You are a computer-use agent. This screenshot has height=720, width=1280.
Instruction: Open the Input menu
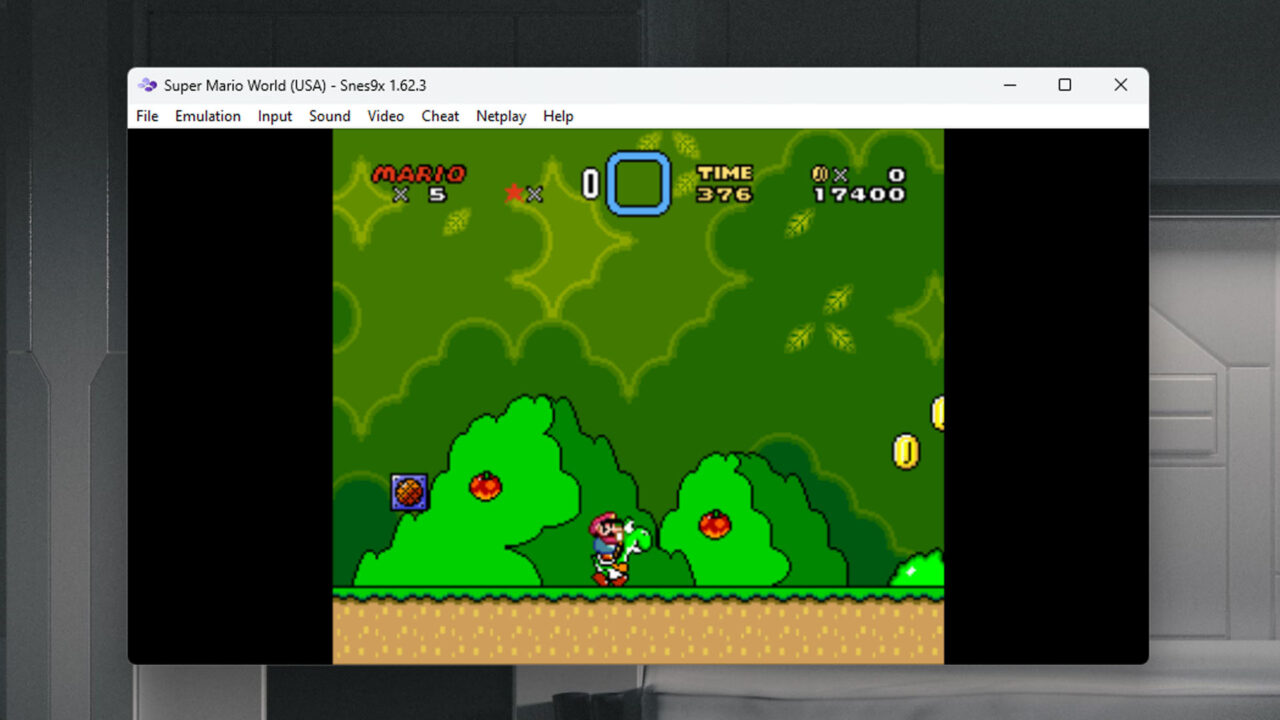point(275,116)
